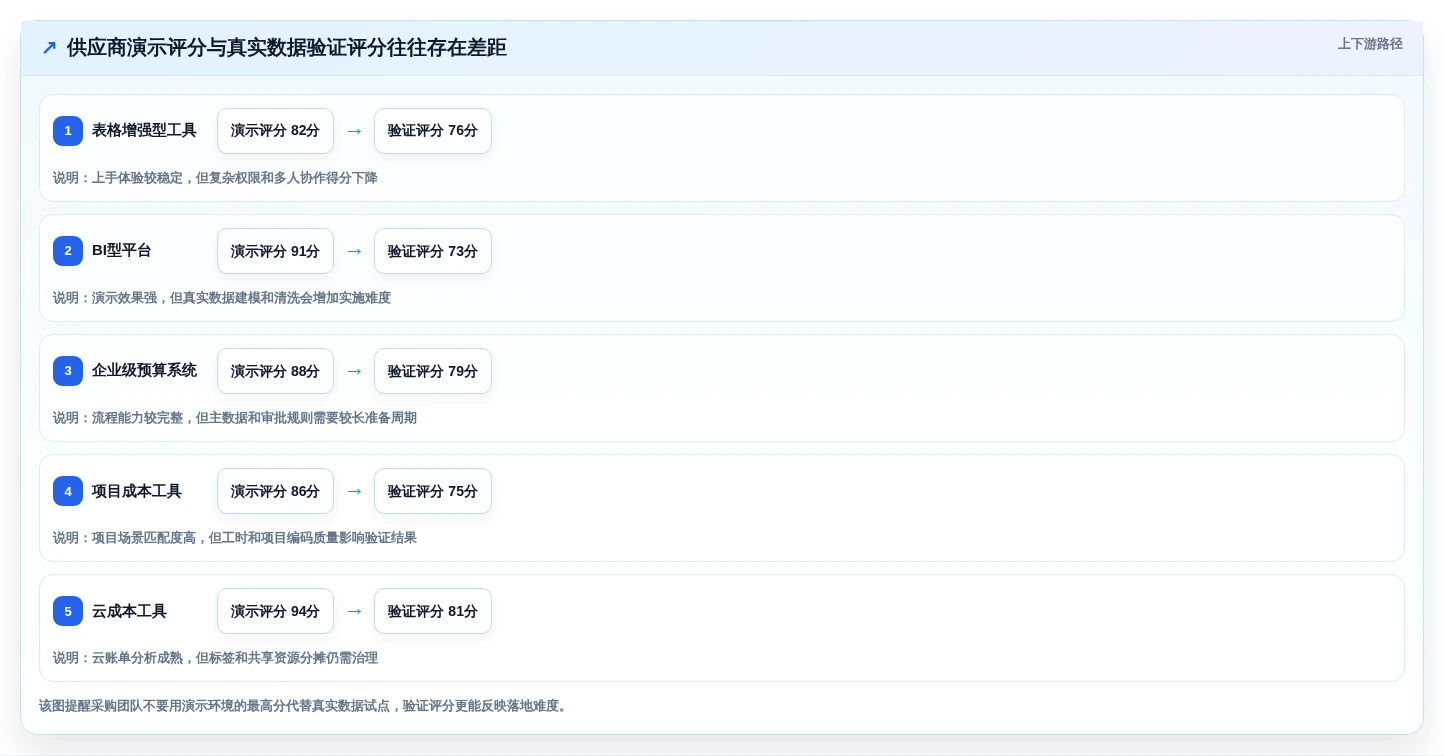Click the arrow between 82分 and 76分
This screenshot has width=1444, height=756.
[x=354, y=131]
